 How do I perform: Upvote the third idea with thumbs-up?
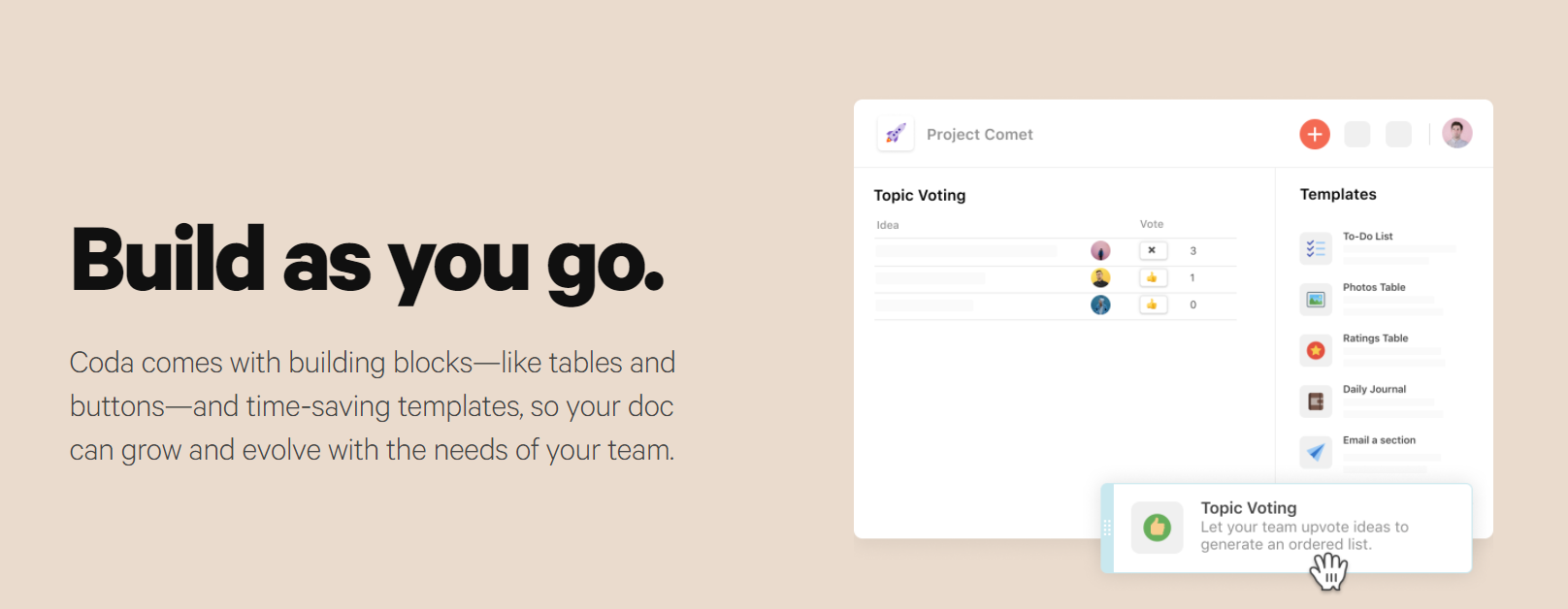pos(1152,304)
